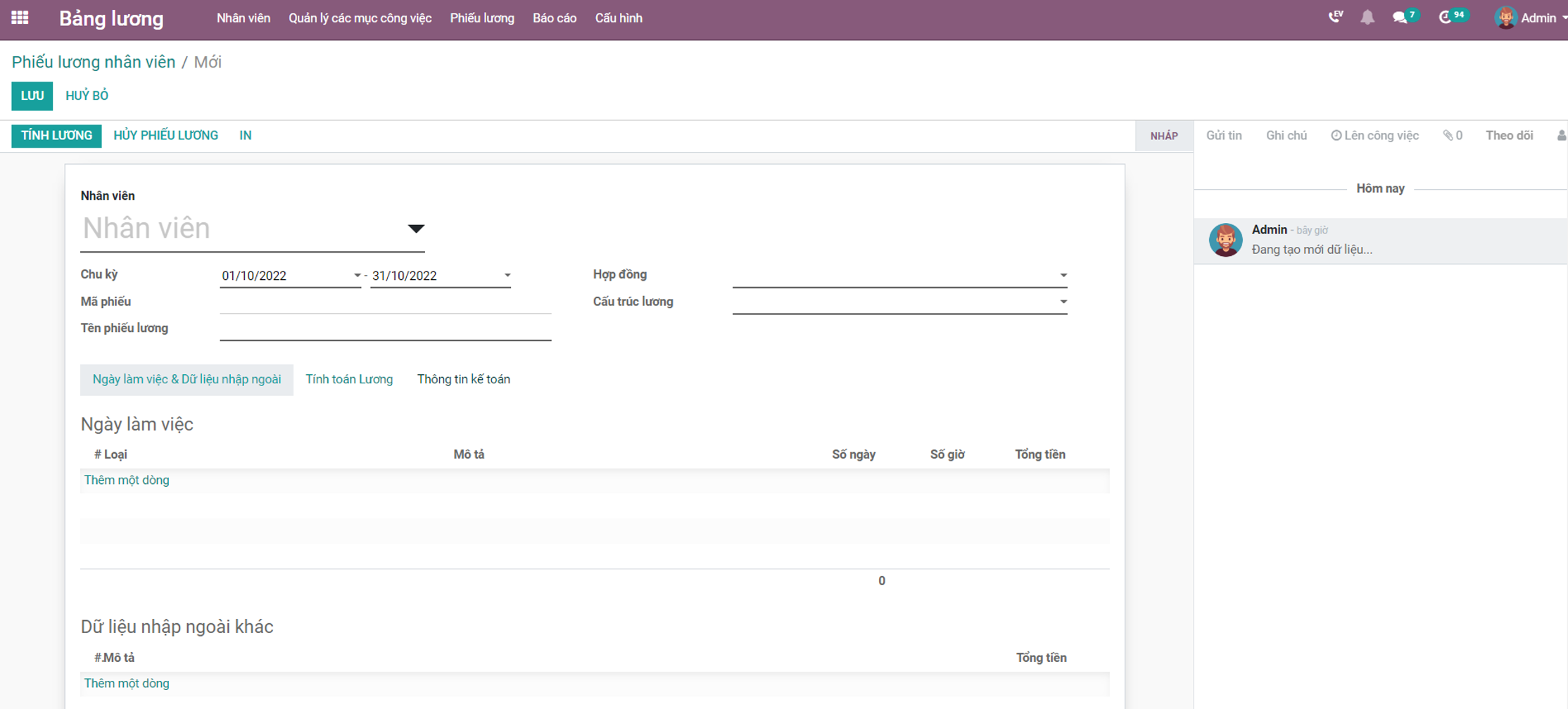Click the IN print button
The height and width of the screenshot is (709, 1568).
245,136
